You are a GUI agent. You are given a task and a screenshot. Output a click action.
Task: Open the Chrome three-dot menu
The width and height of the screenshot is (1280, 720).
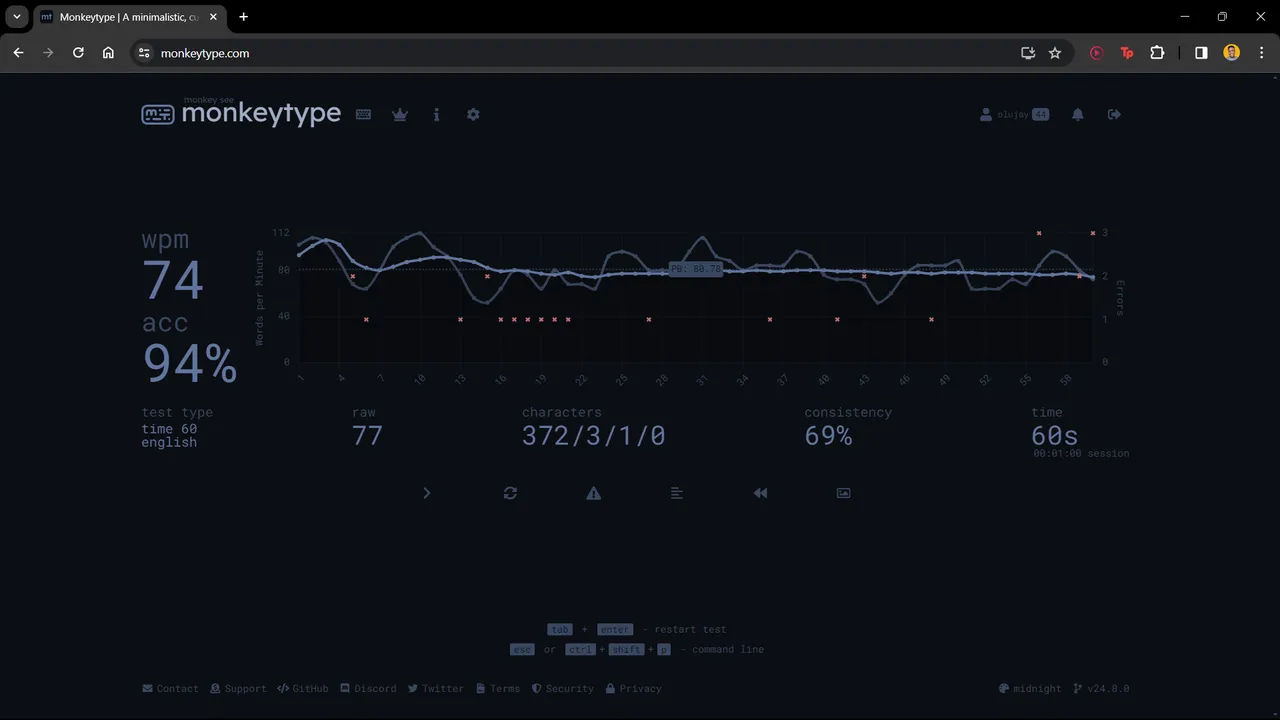1261,53
